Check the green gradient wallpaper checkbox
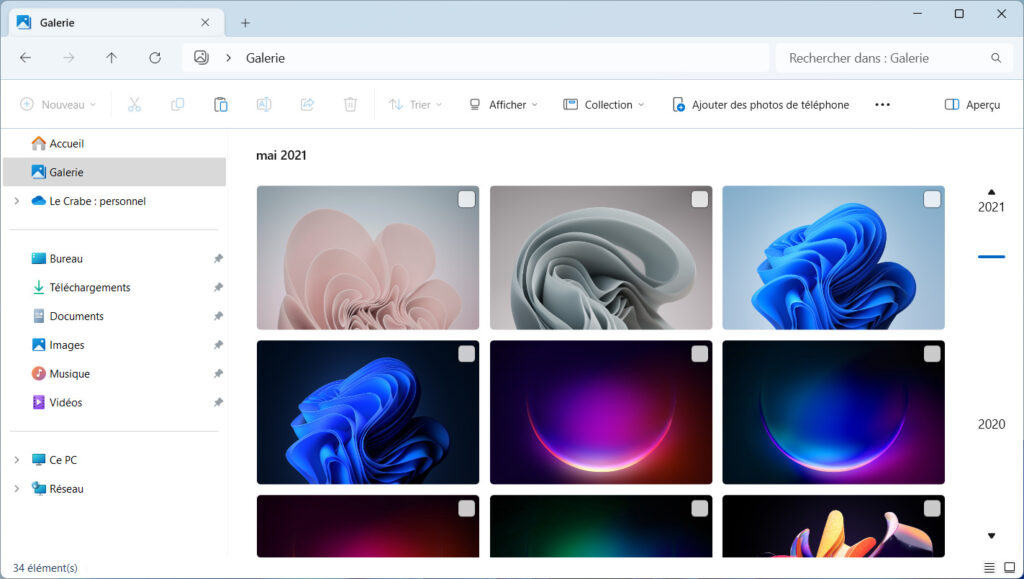 point(699,509)
